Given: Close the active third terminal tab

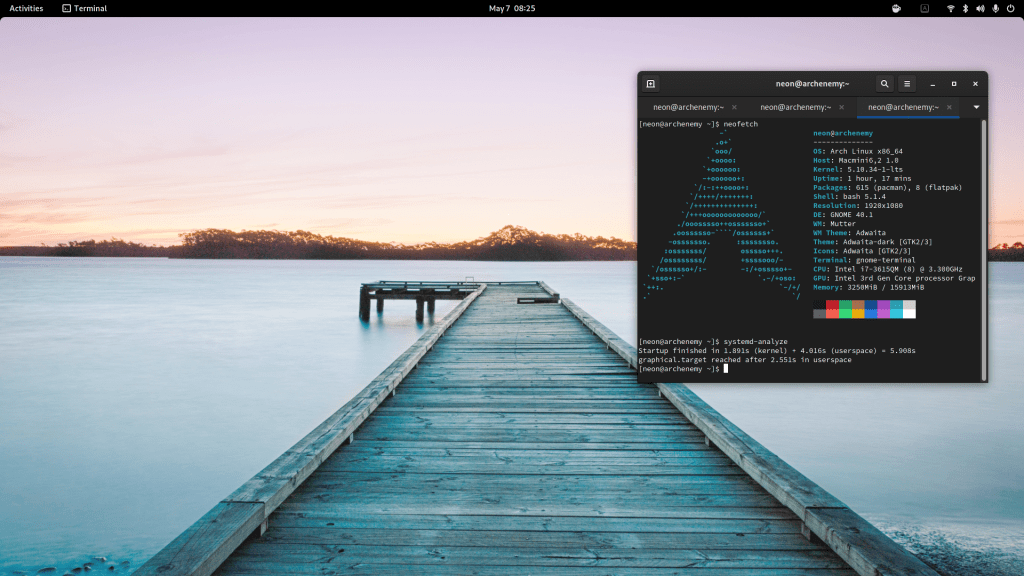Looking at the screenshot, I should click(x=949, y=107).
